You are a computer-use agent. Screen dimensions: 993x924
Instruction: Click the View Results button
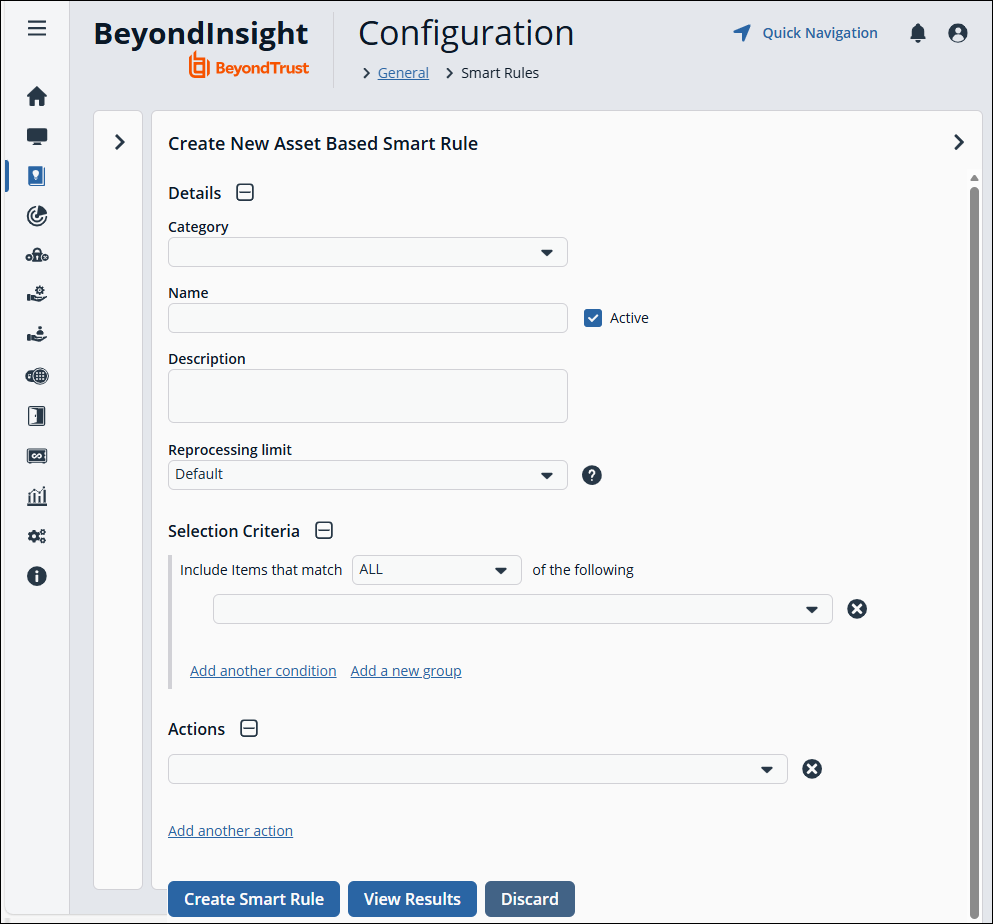tap(412, 899)
